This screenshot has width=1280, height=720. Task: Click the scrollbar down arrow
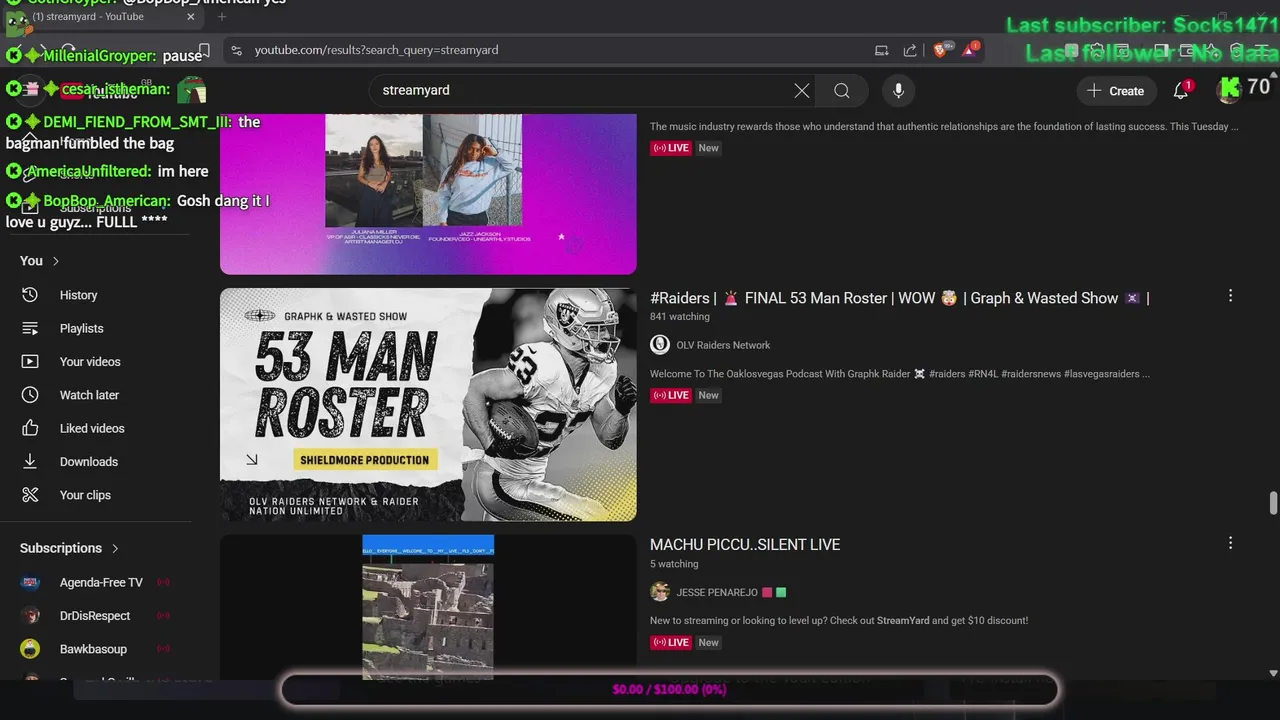click(x=1273, y=674)
